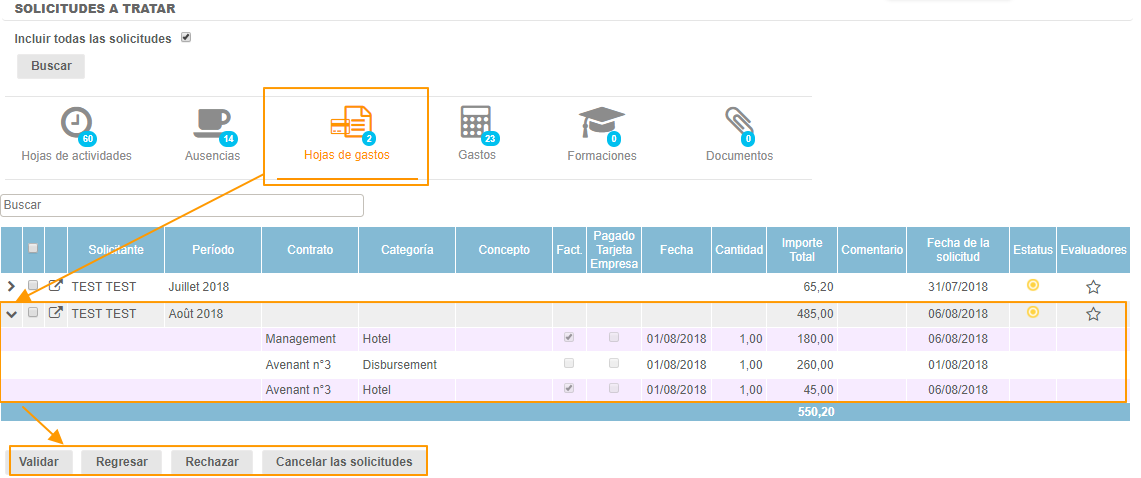Viewport: 1141px width, 478px height.
Task: Collapse the Août 2018 expense row
Action: [12, 314]
